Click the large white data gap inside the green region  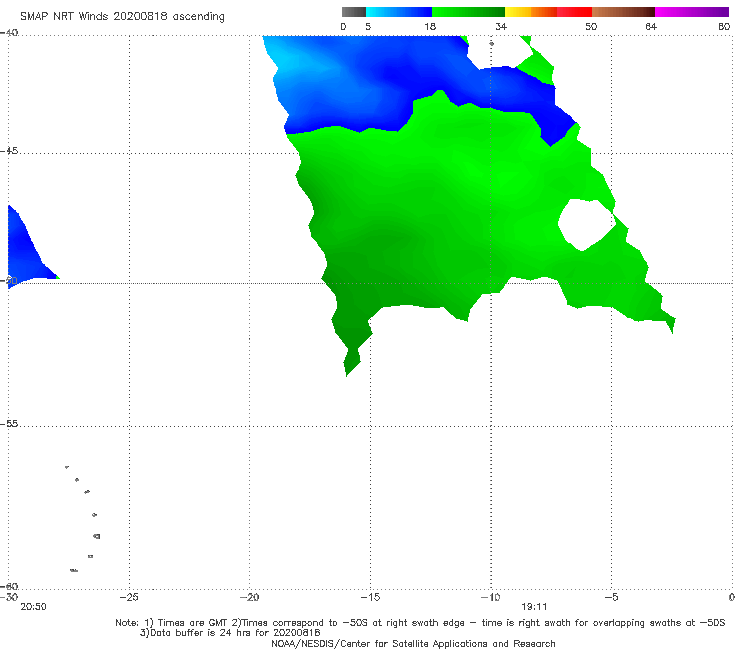pyautogui.click(x=587, y=224)
